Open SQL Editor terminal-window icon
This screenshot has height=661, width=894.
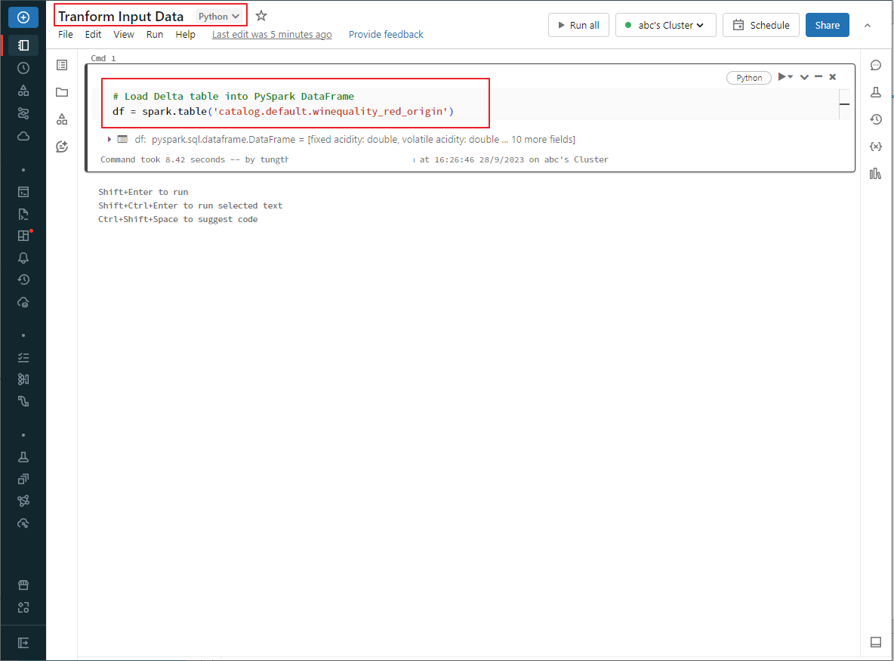click(23, 192)
